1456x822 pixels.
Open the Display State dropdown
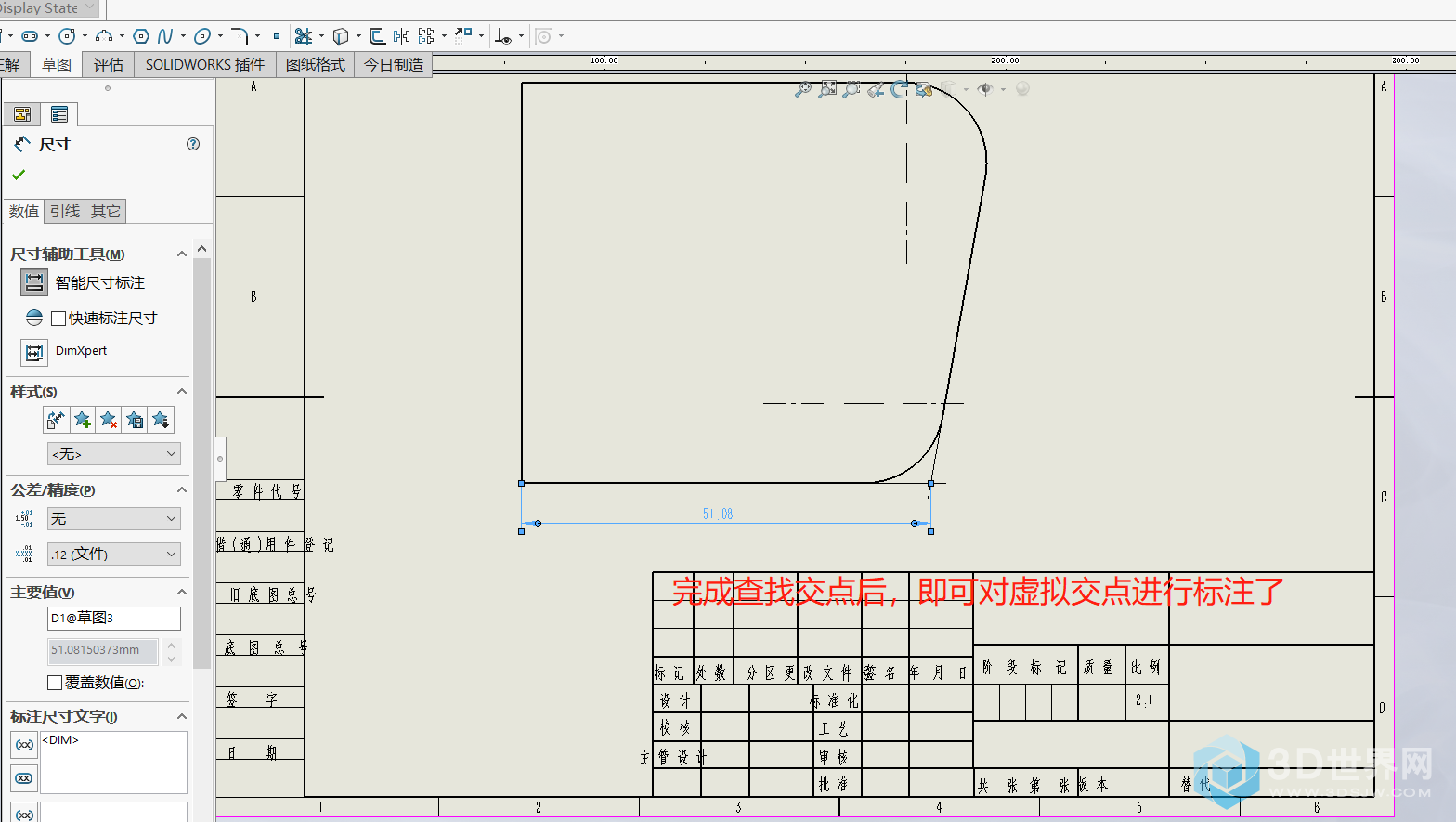point(49,8)
